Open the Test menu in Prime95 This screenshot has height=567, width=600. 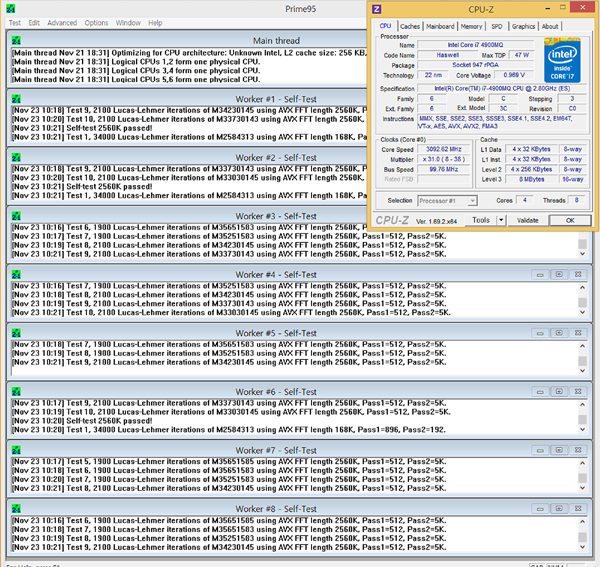(15, 23)
